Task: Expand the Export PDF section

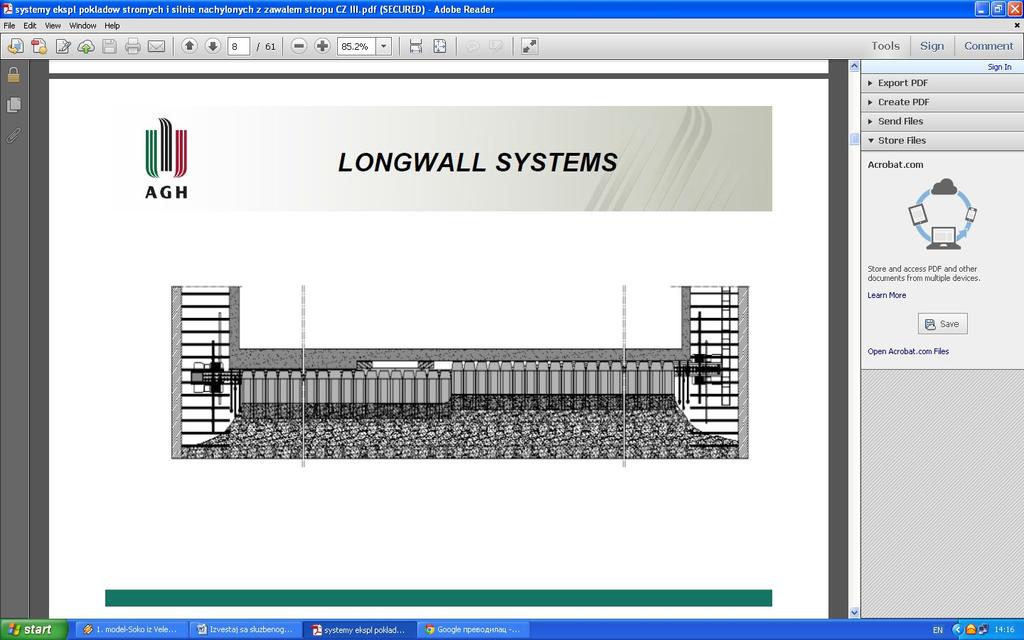Action: click(x=942, y=83)
